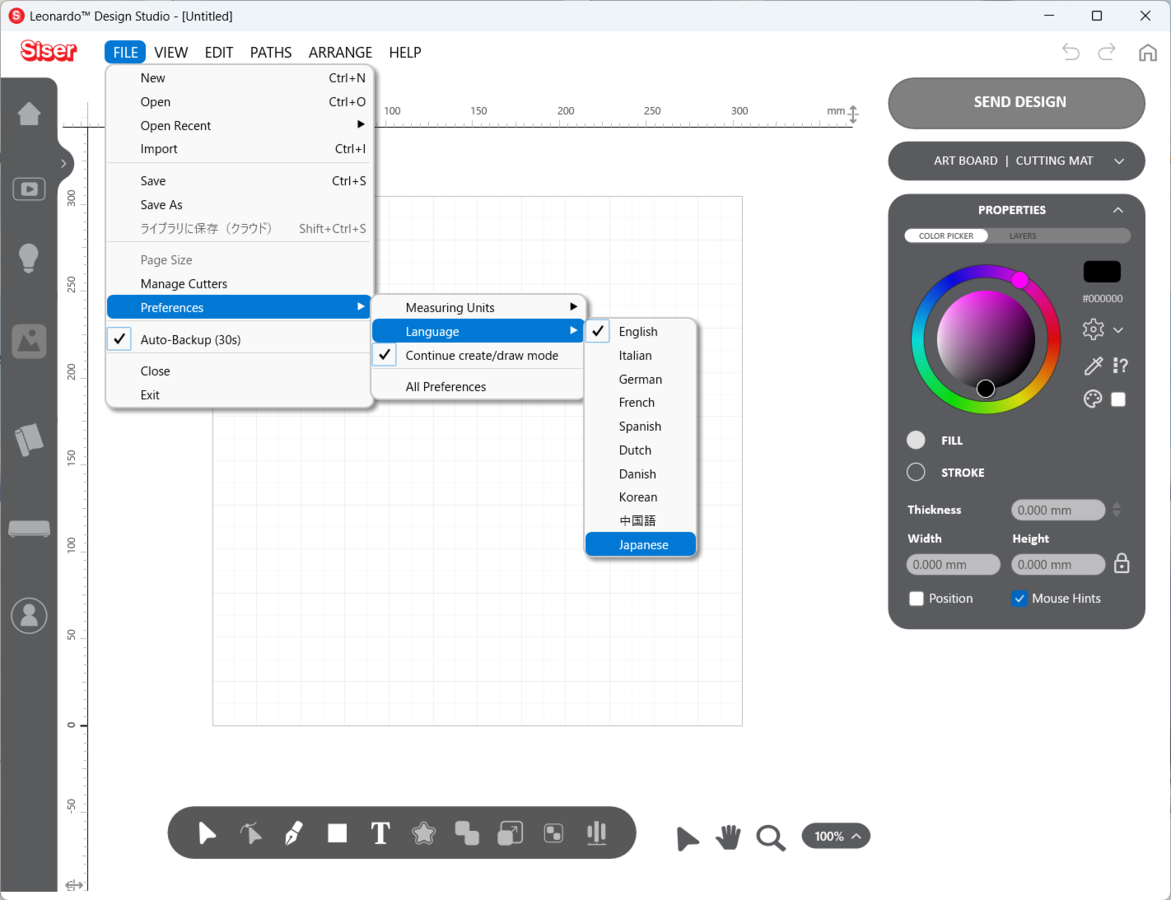
Task: Select the Rectangle shape tool
Action: pyautogui.click(x=337, y=833)
